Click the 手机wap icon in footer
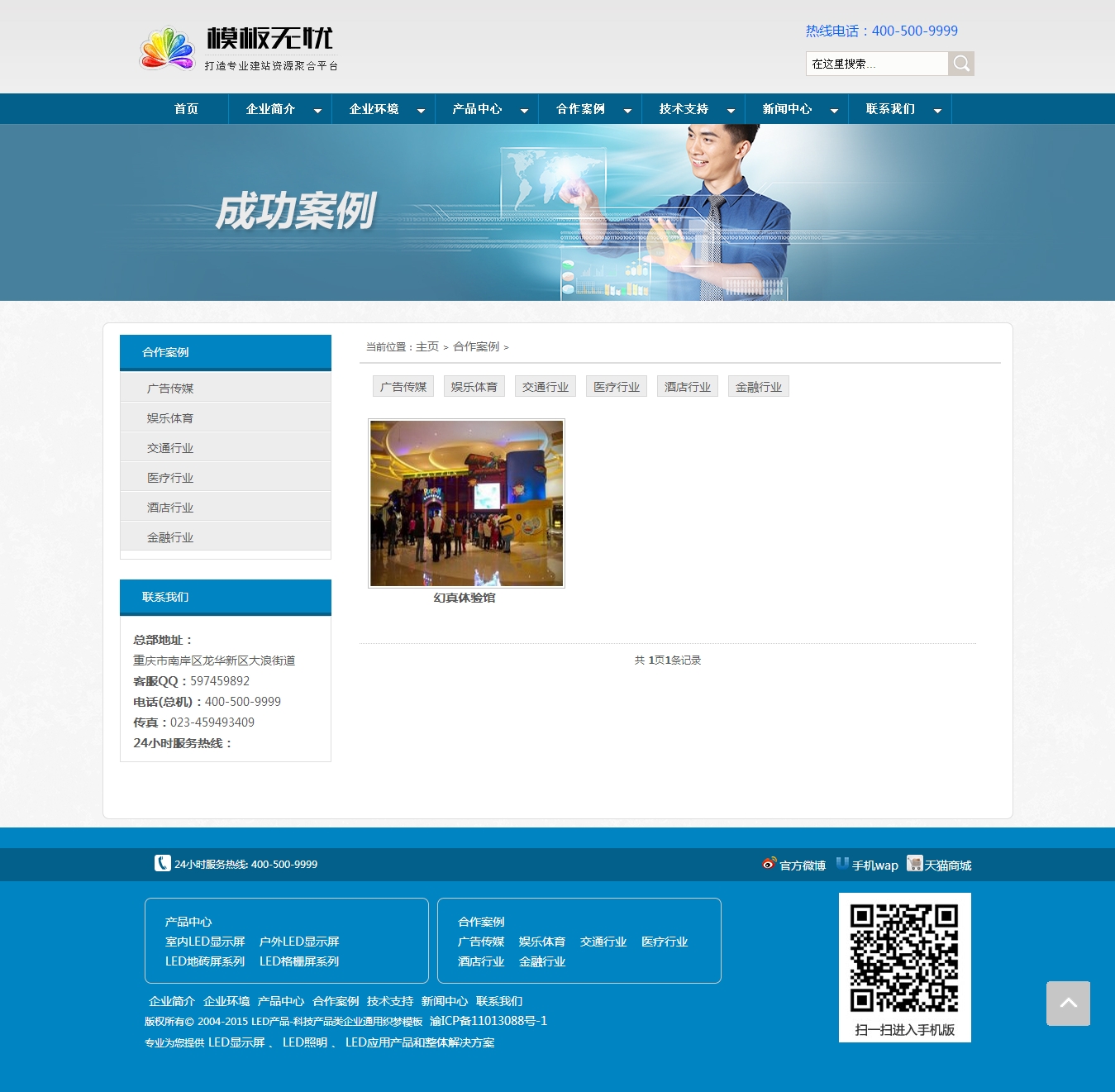 pyautogui.click(x=842, y=864)
